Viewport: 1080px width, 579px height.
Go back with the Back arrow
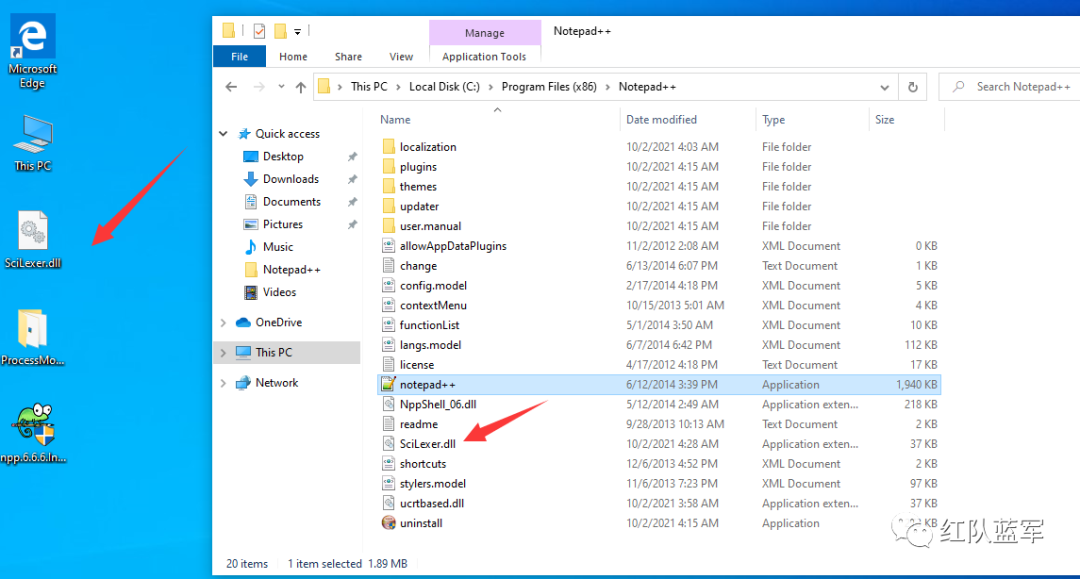click(231, 87)
